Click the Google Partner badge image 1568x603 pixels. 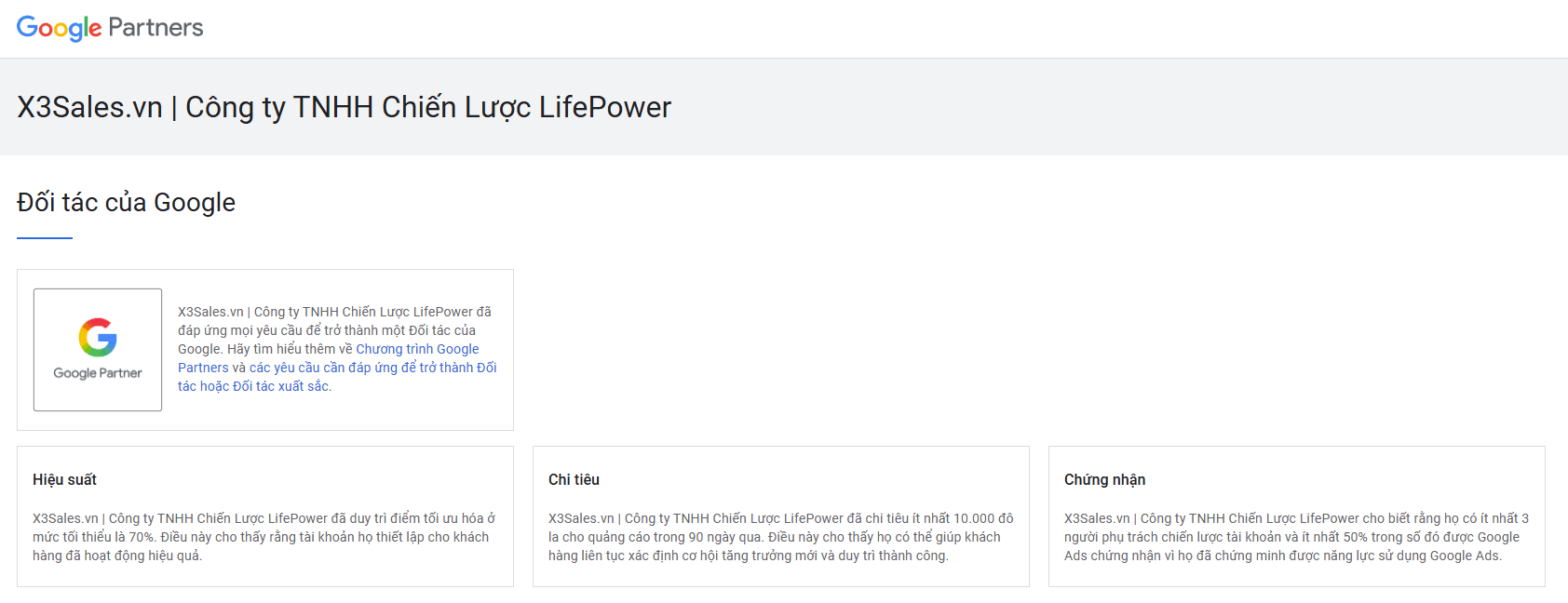(98, 350)
